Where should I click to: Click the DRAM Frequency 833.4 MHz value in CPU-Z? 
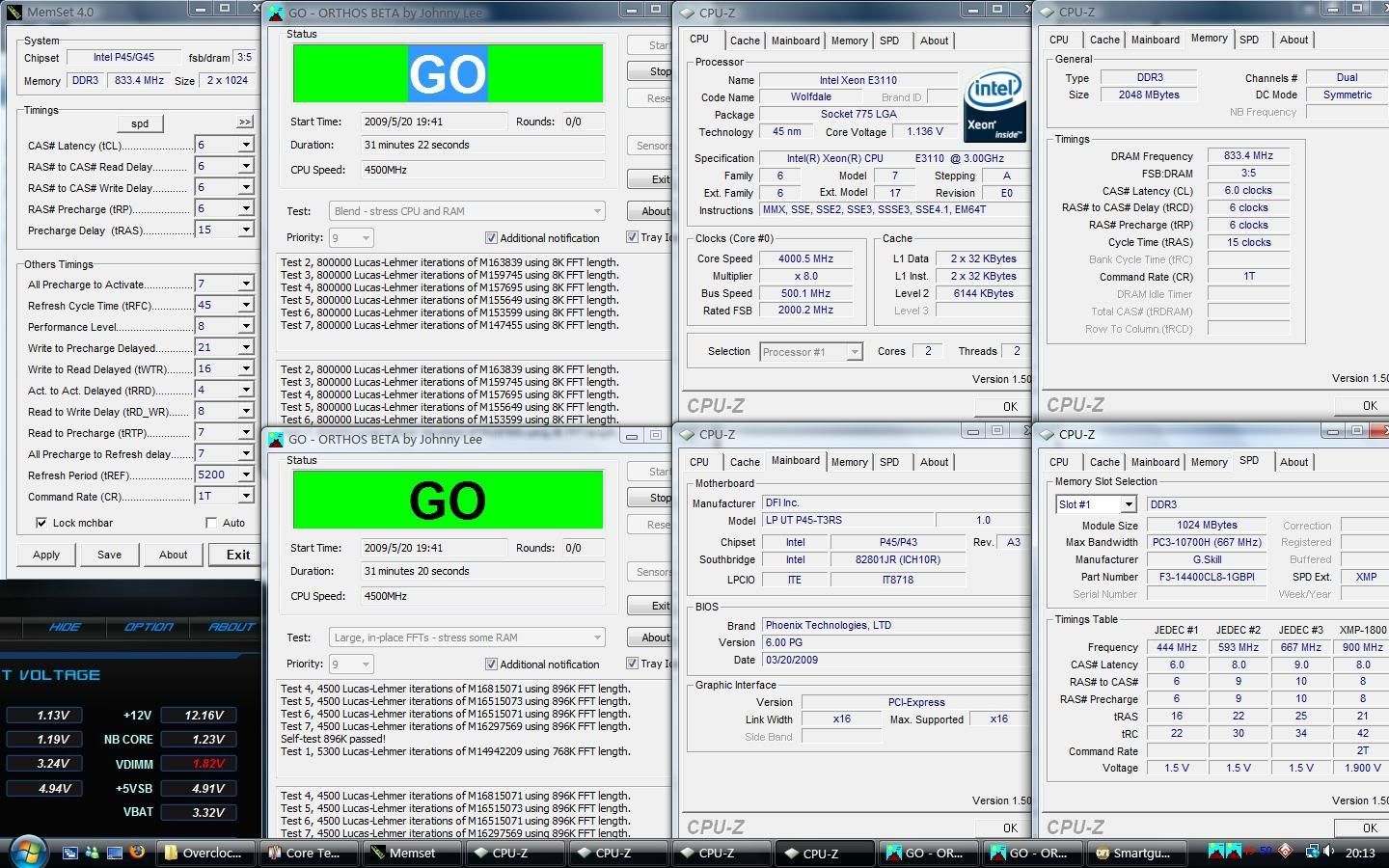coord(1248,155)
